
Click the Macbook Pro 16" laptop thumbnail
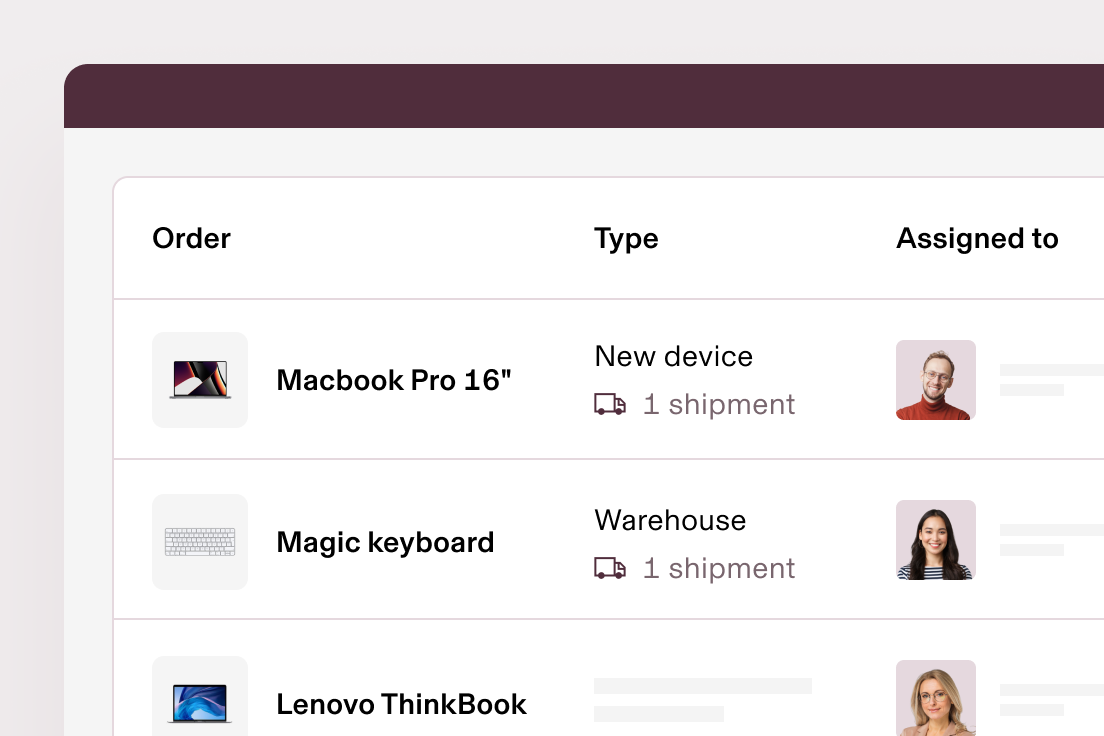coord(200,380)
